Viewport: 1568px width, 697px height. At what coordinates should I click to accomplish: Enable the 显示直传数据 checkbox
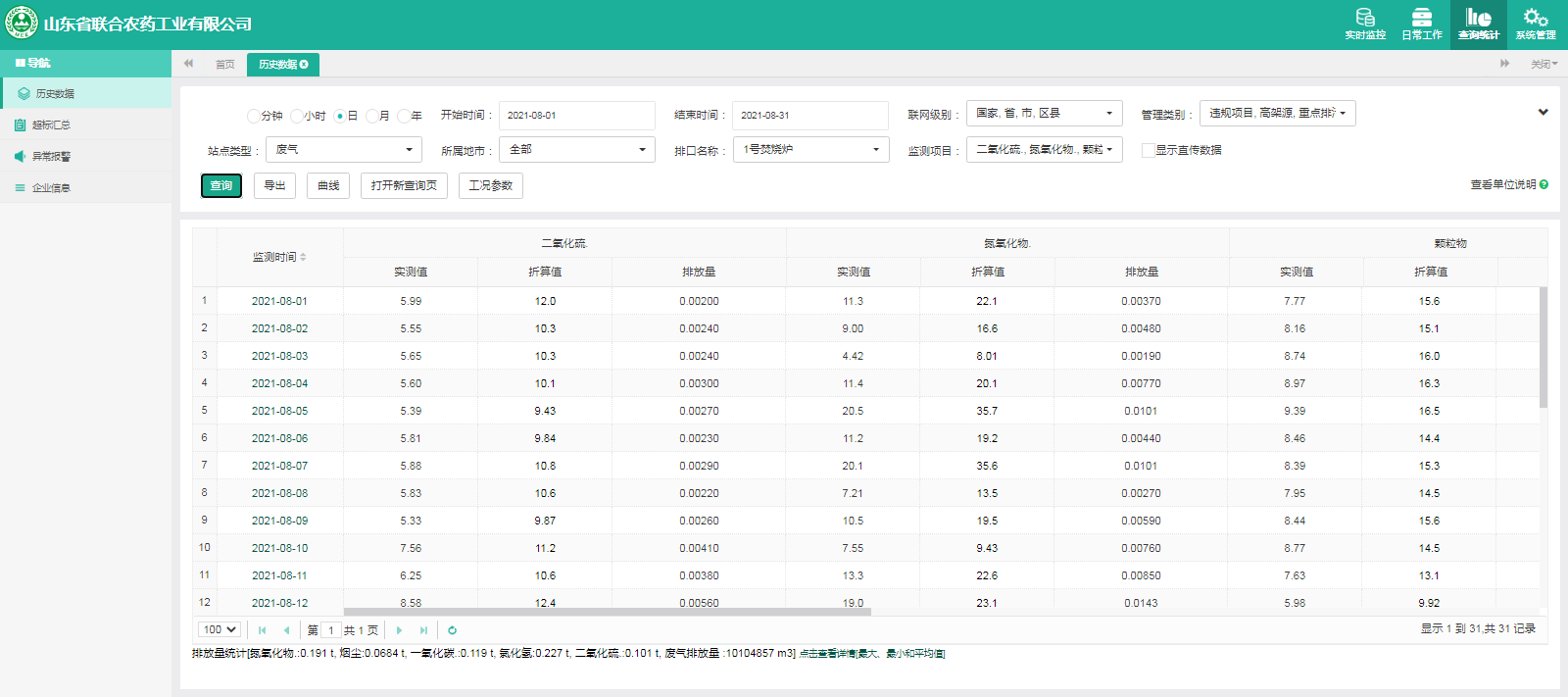1148,150
